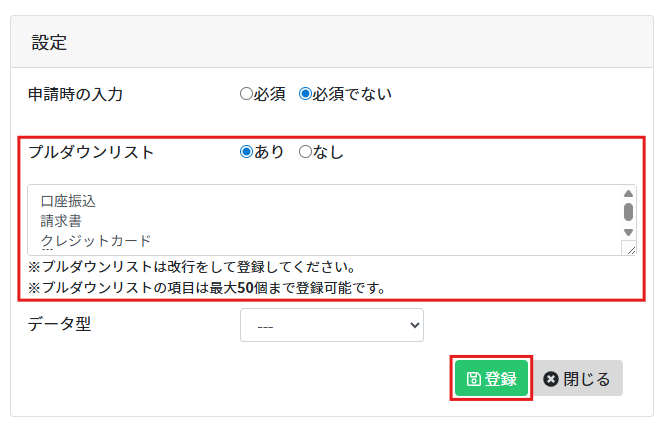Close the dialog with 閉じる button
This screenshot has height=427, width=670.
coord(579,379)
